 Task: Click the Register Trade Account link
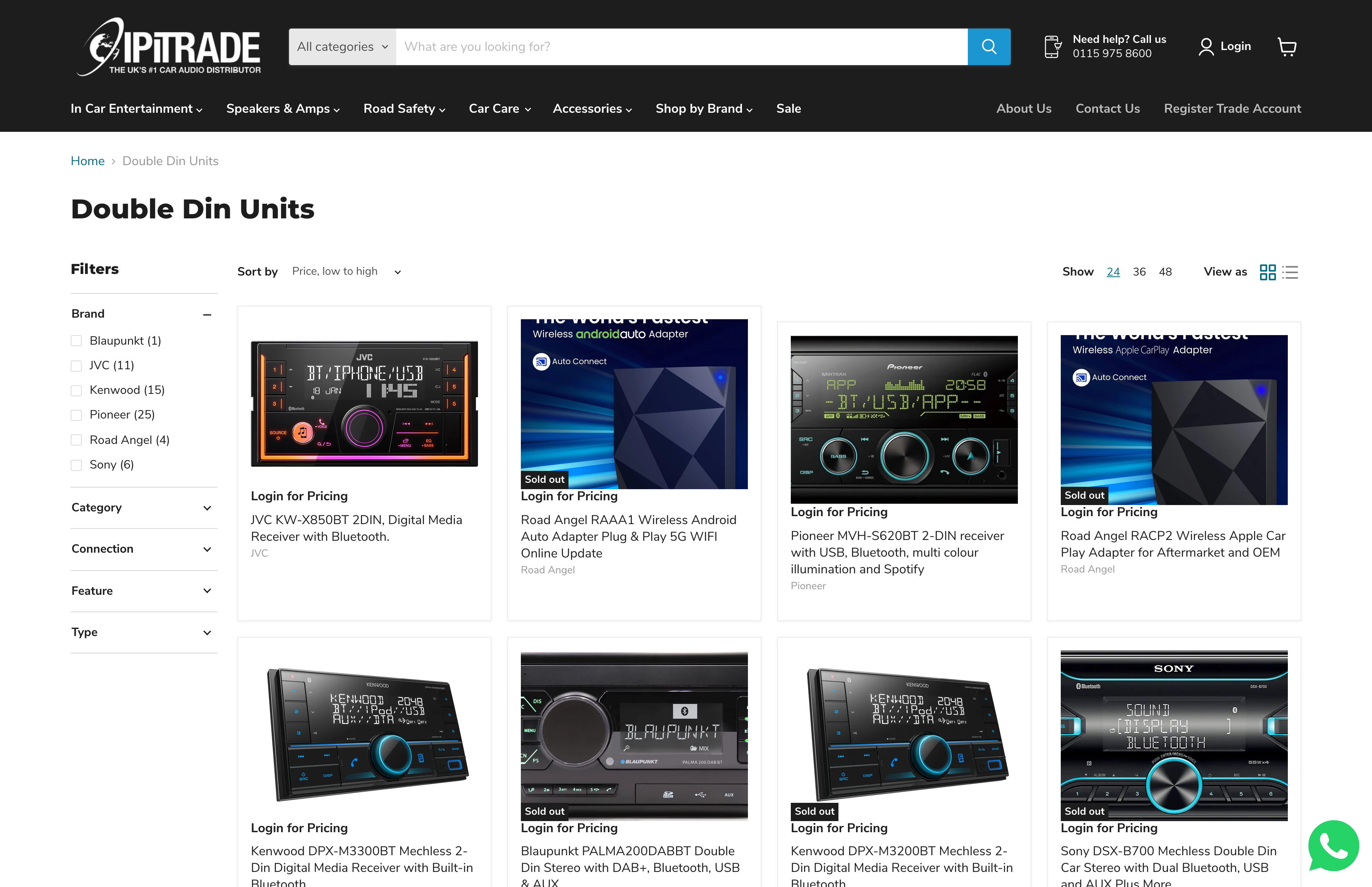click(1232, 108)
